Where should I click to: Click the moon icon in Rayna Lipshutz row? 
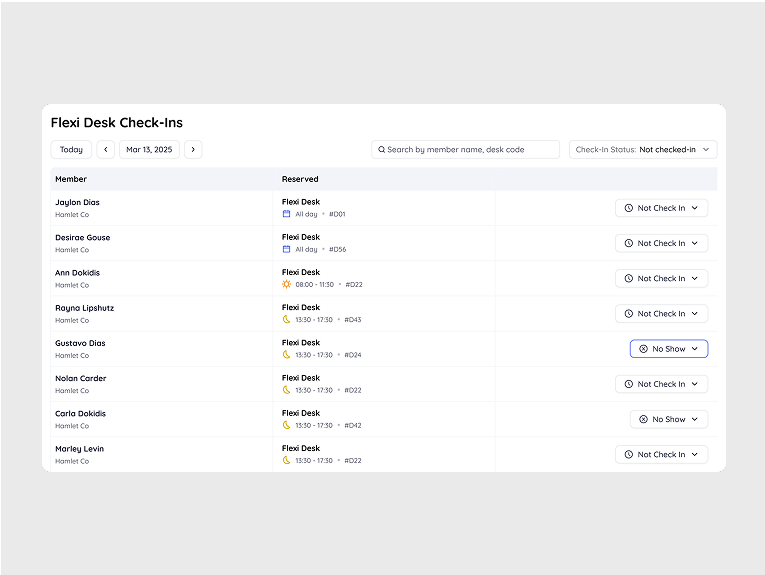pyautogui.click(x=287, y=319)
